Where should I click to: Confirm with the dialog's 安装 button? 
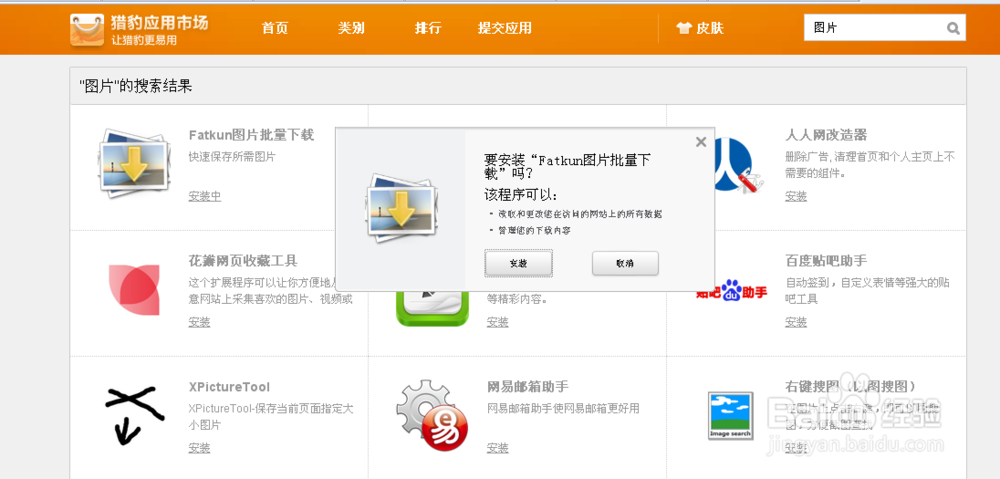click(x=518, y=263)
